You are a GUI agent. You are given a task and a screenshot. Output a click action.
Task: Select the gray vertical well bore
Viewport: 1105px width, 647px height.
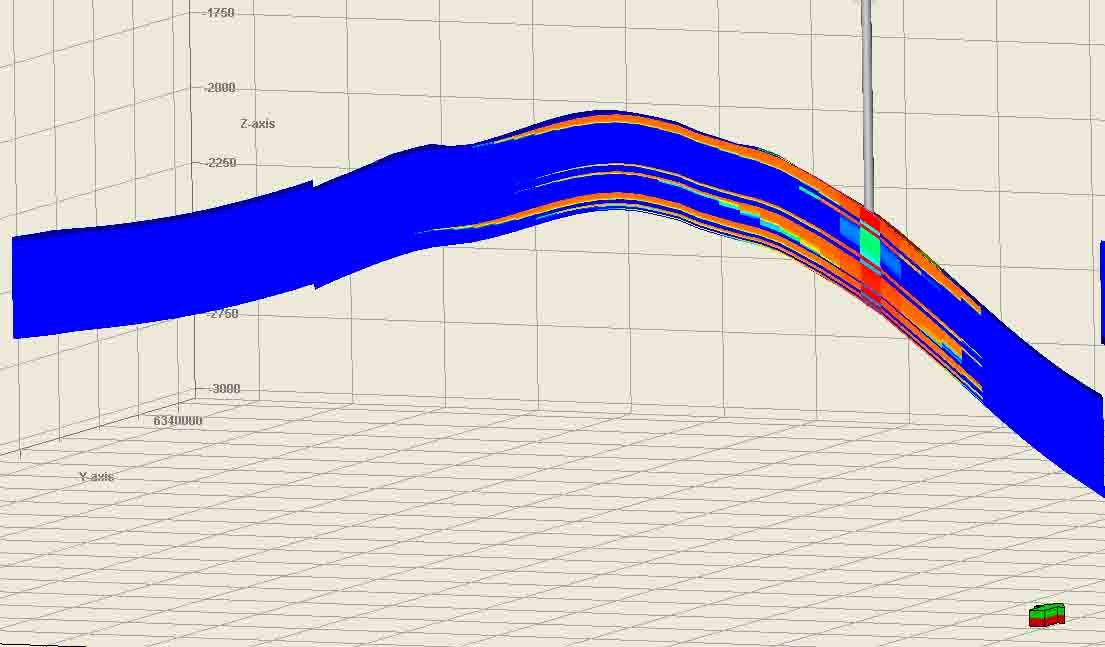coord(868,104)
